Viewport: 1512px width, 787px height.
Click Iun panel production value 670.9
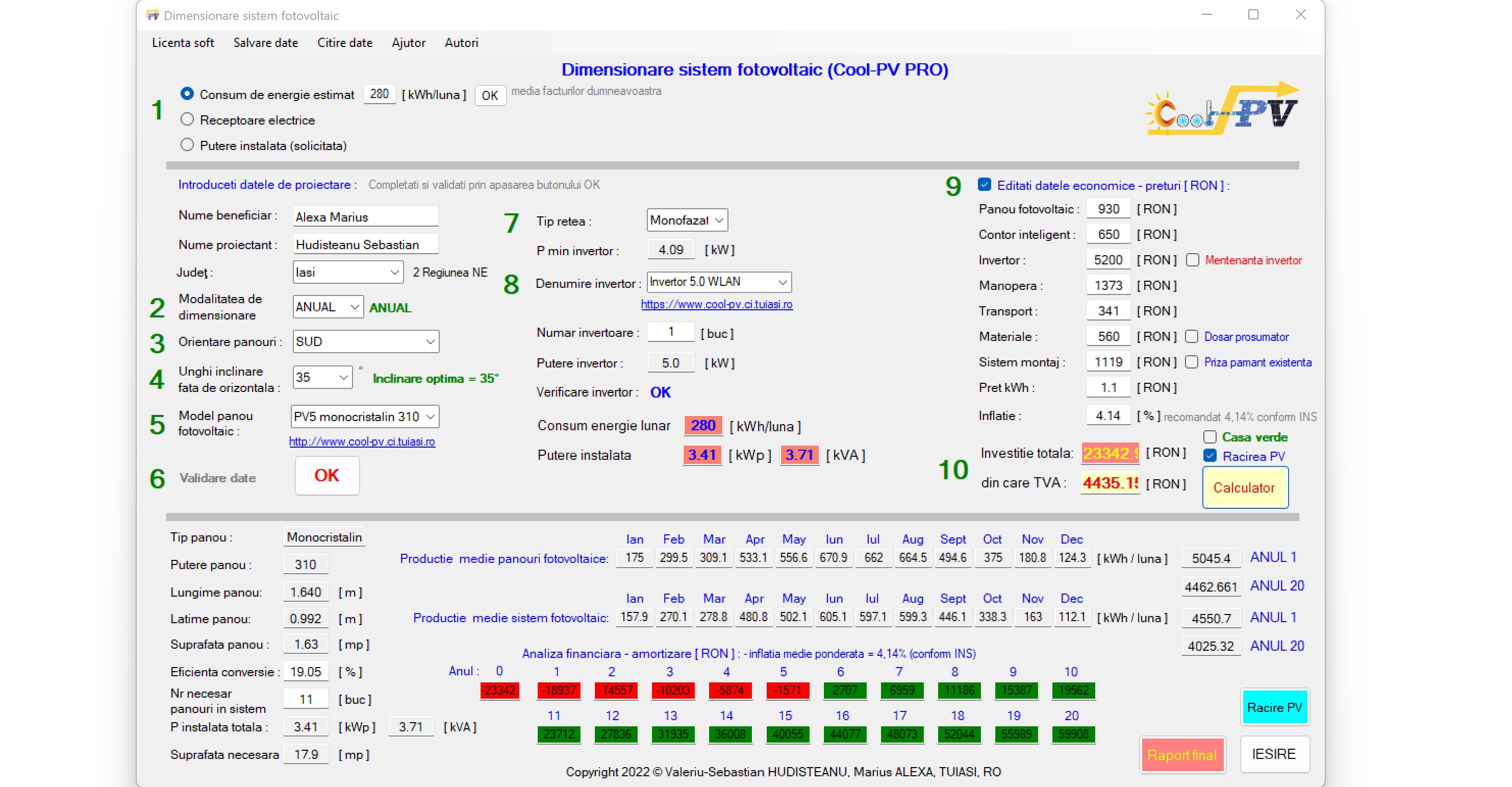point(833,557)
